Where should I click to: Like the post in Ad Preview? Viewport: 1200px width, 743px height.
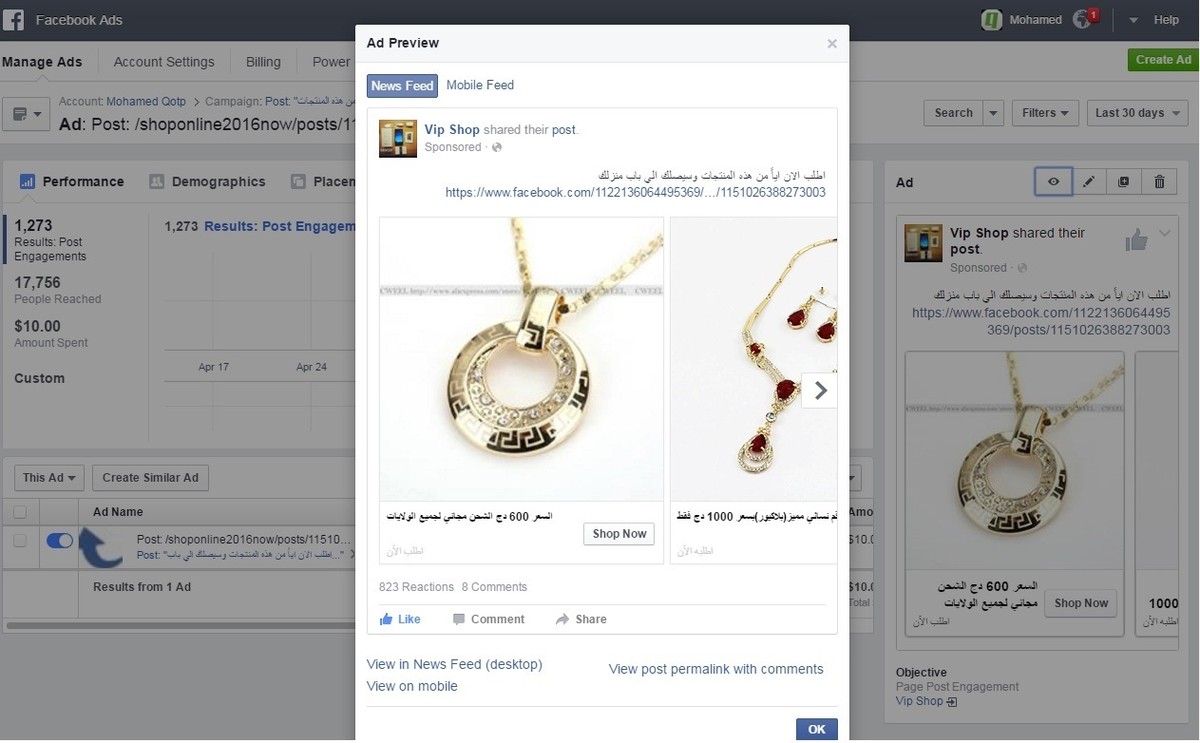click(400, 619)
